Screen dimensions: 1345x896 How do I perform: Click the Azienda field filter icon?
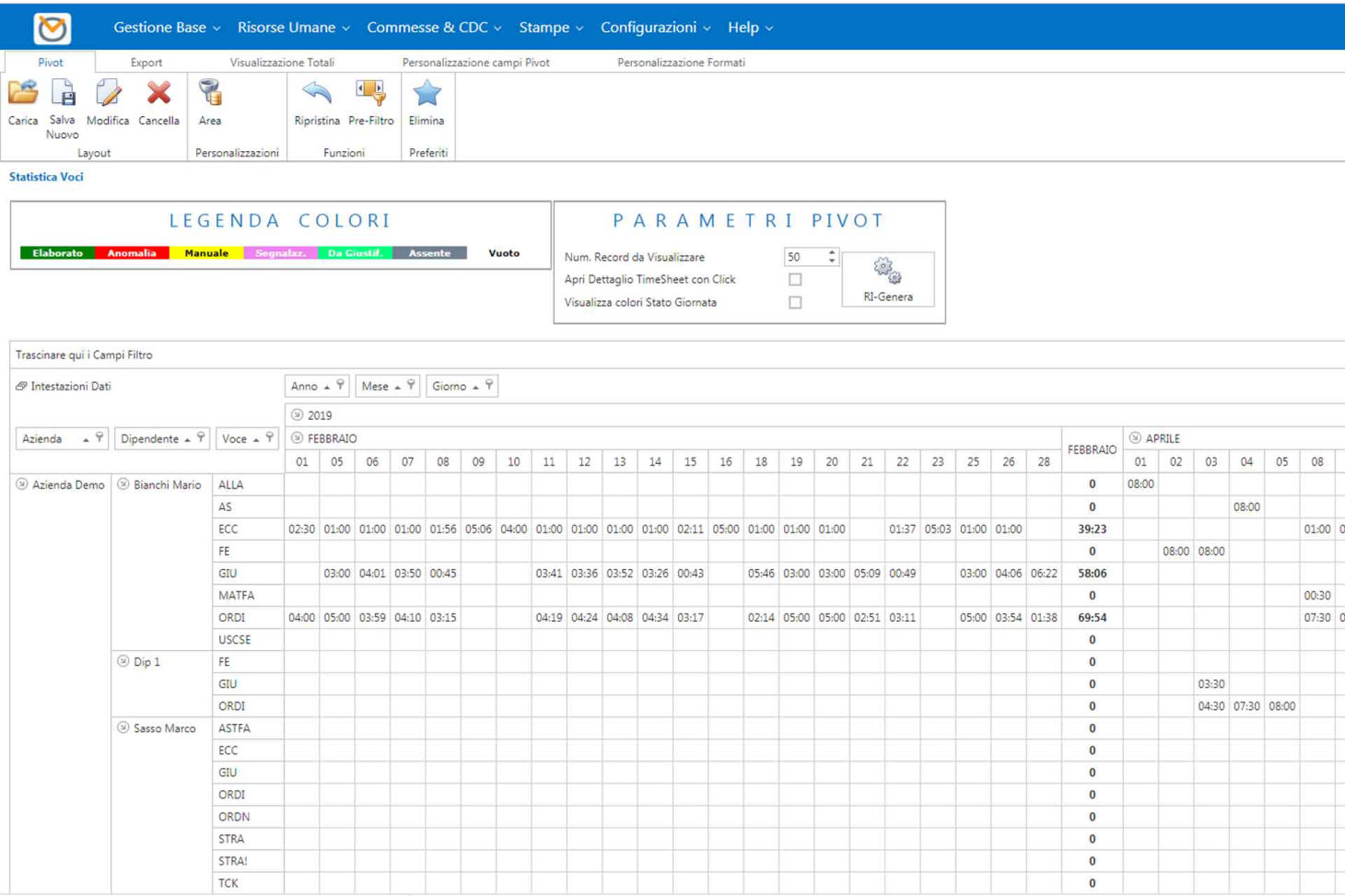[x=99, y=437]
